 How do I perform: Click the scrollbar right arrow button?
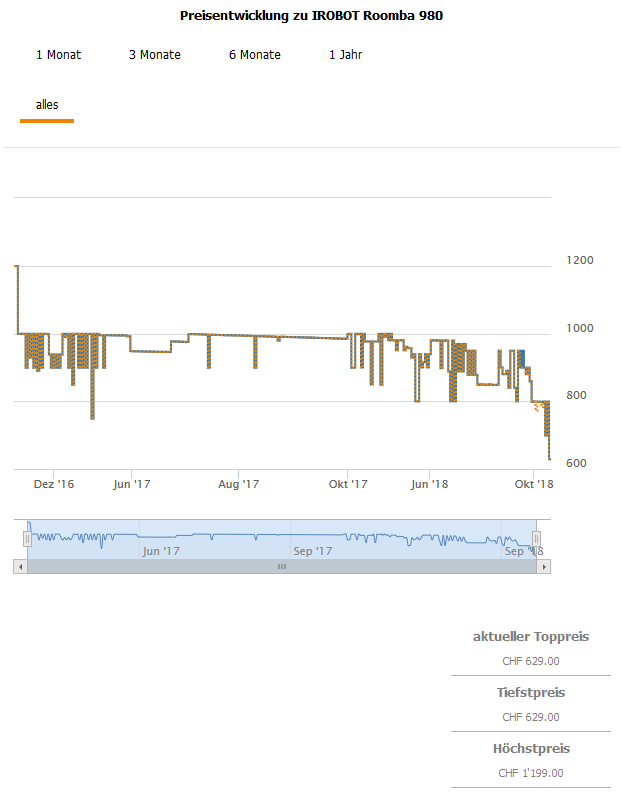pyautogui.click(x=544, y=567)
